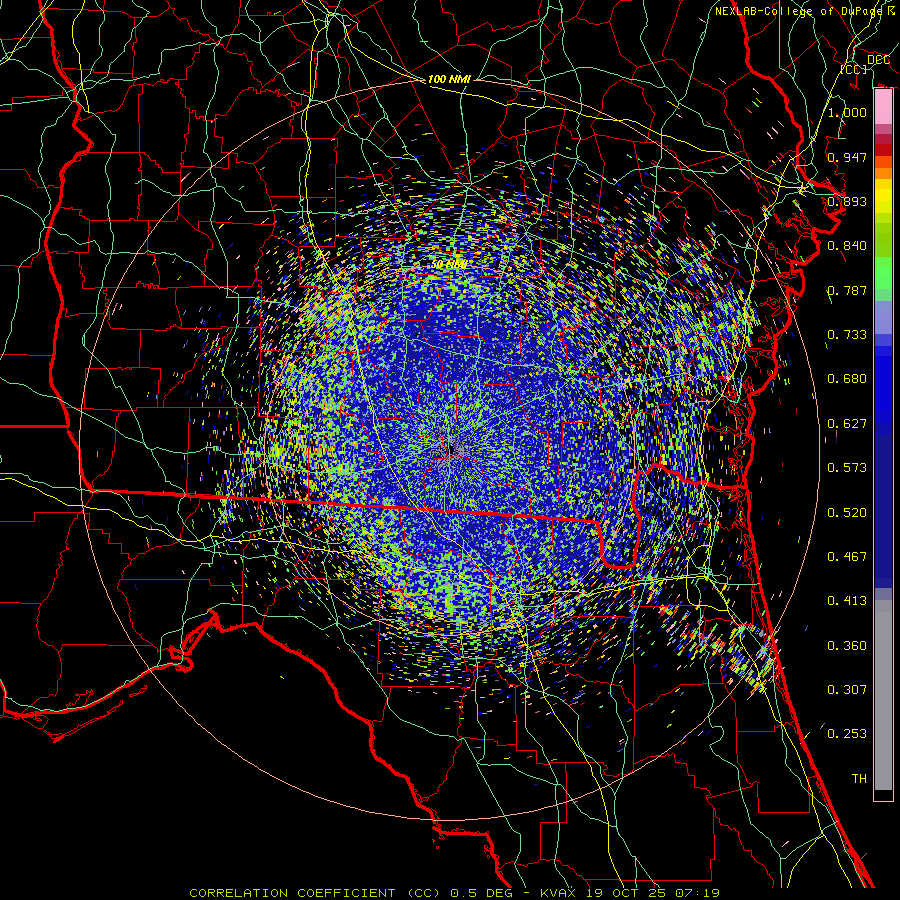Image resolution: width=900 pixels, height=900 pixels.
Task: Click the 0.840 legend value
Action: pyautogui.click(x=847, y=245)
